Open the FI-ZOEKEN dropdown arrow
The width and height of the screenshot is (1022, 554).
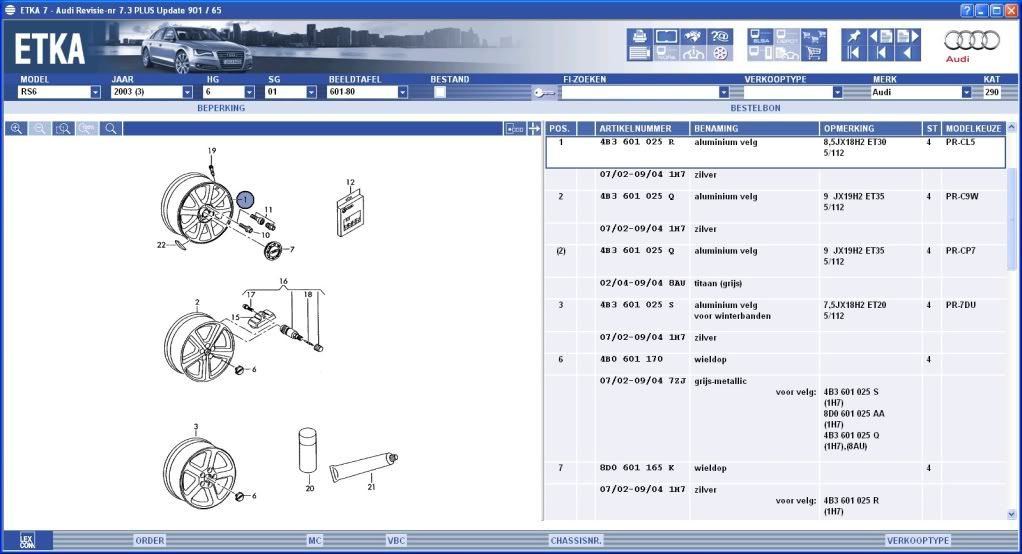pyautogui.click(x=723, y=92)
